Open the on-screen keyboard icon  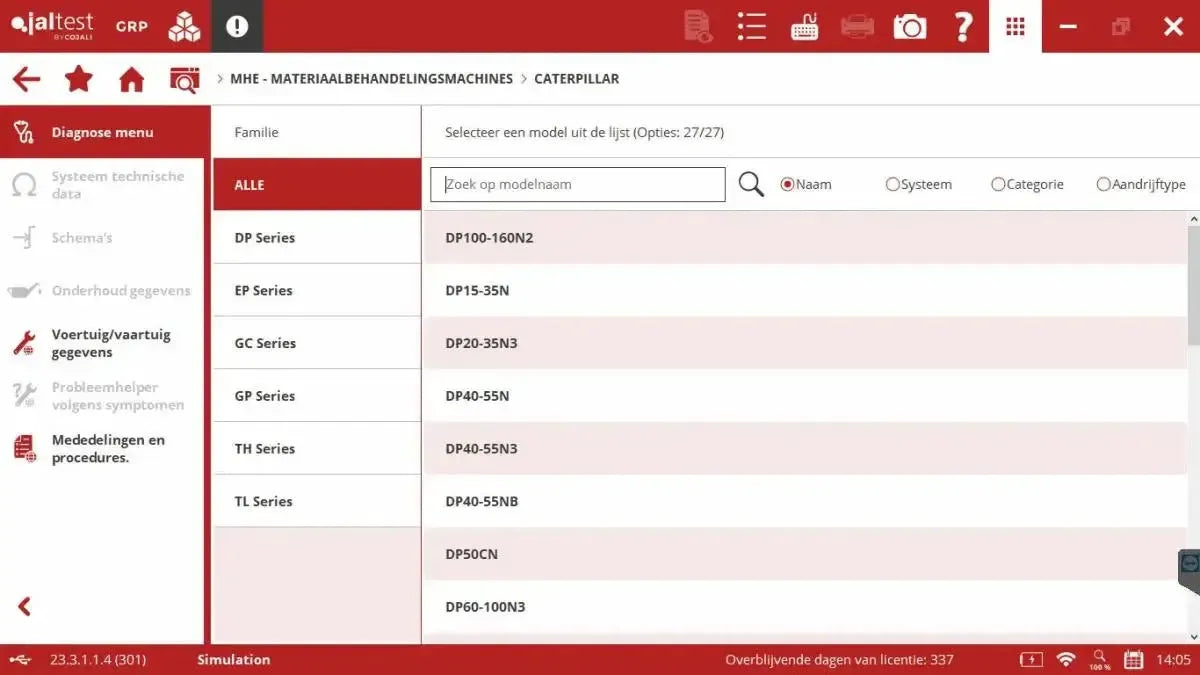point(805,26)
